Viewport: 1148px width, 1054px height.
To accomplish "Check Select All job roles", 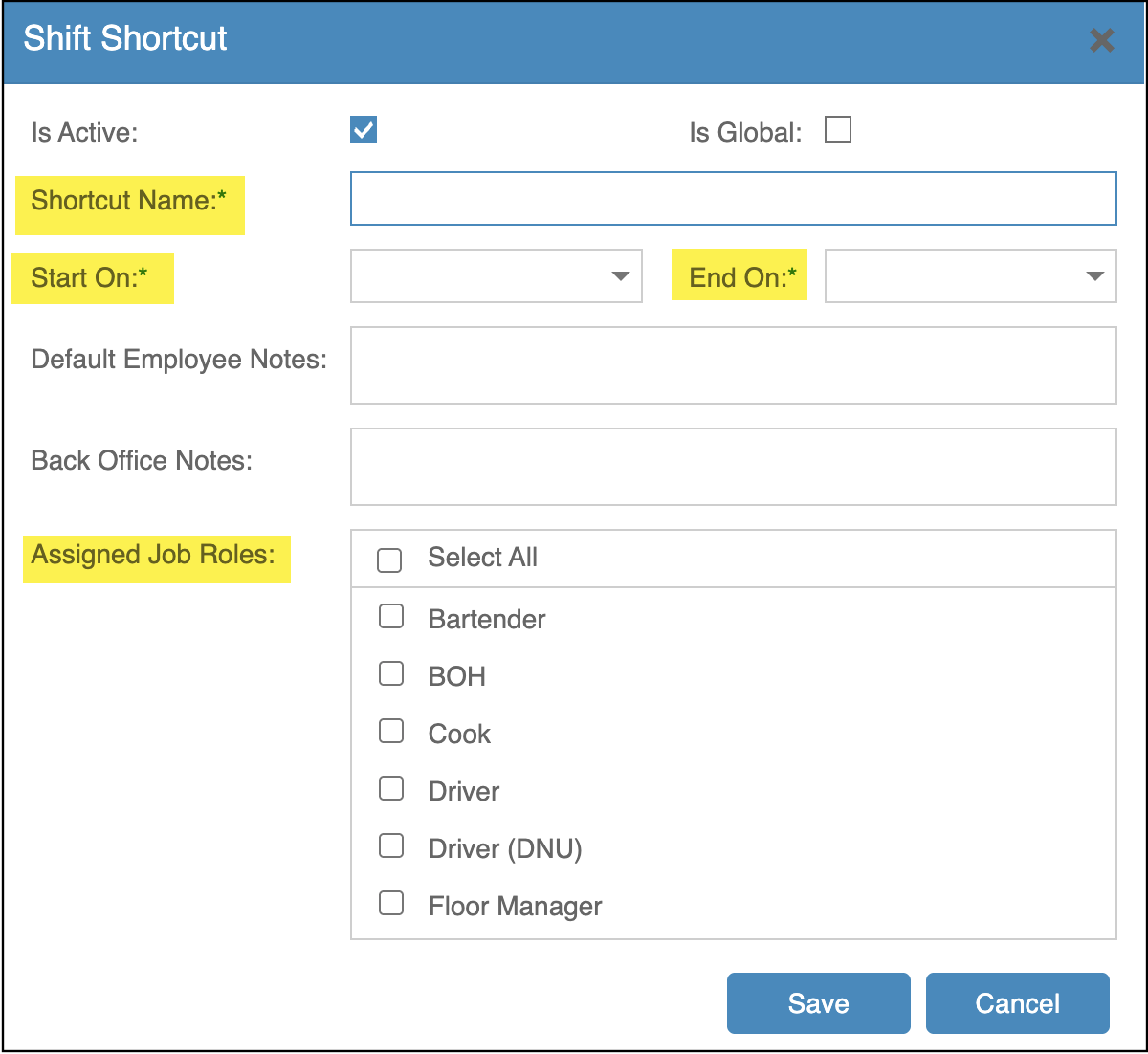I will [x=389, y=560].
